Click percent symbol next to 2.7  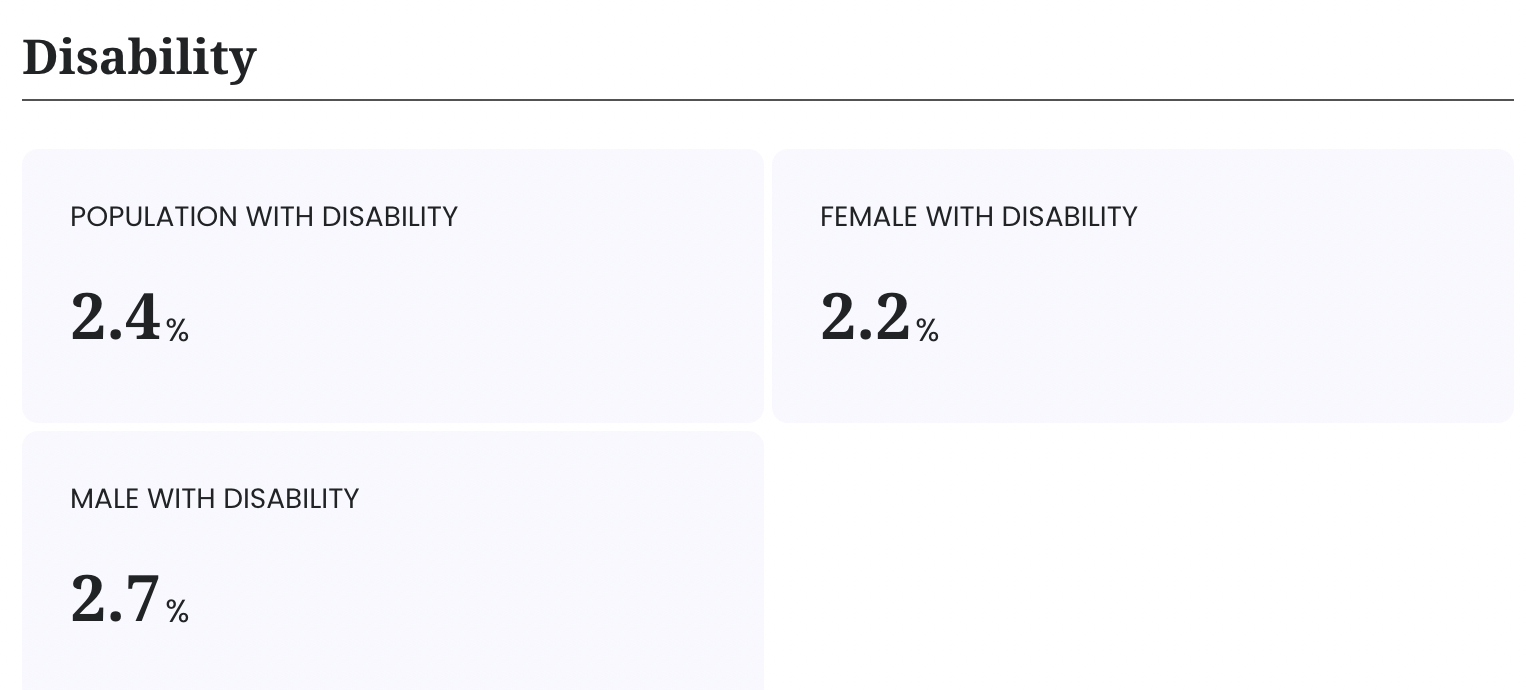(x=178, y=611)
